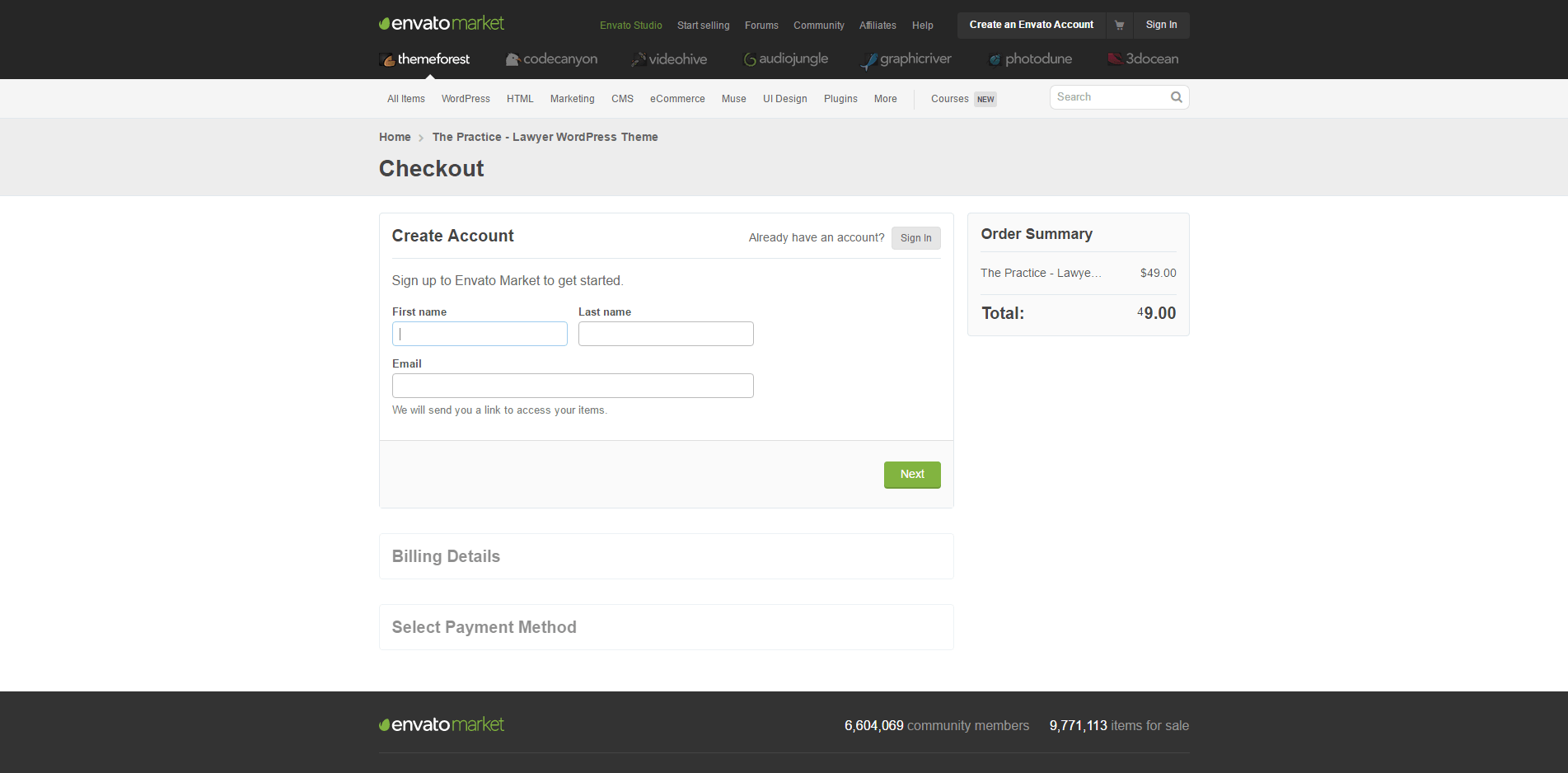The width and height of the screenshot is (1568, 773).
Task: Expand the Billing Details section
Action: pos(667,556)
